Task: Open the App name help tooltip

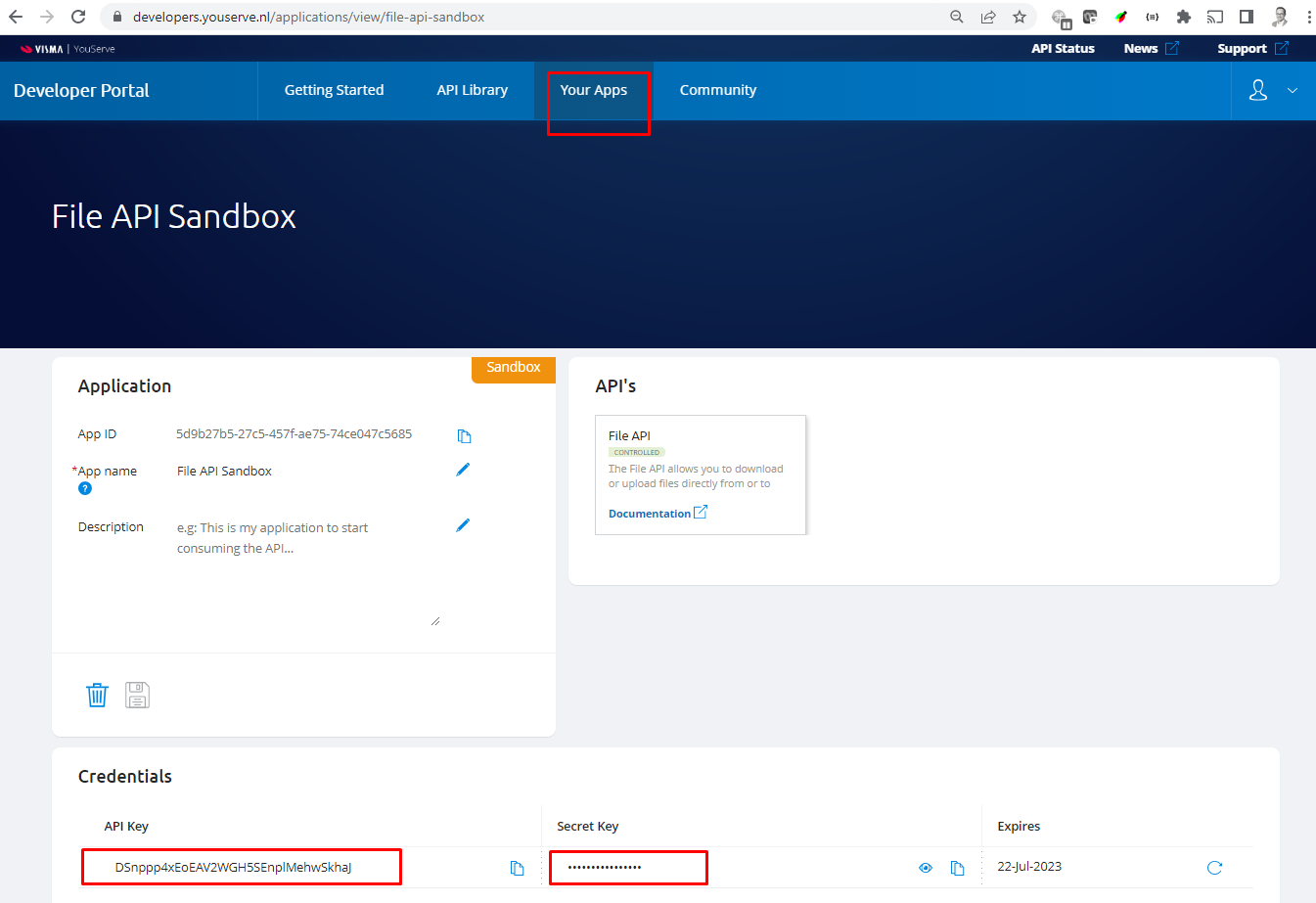Action: [x=84, y=488]
